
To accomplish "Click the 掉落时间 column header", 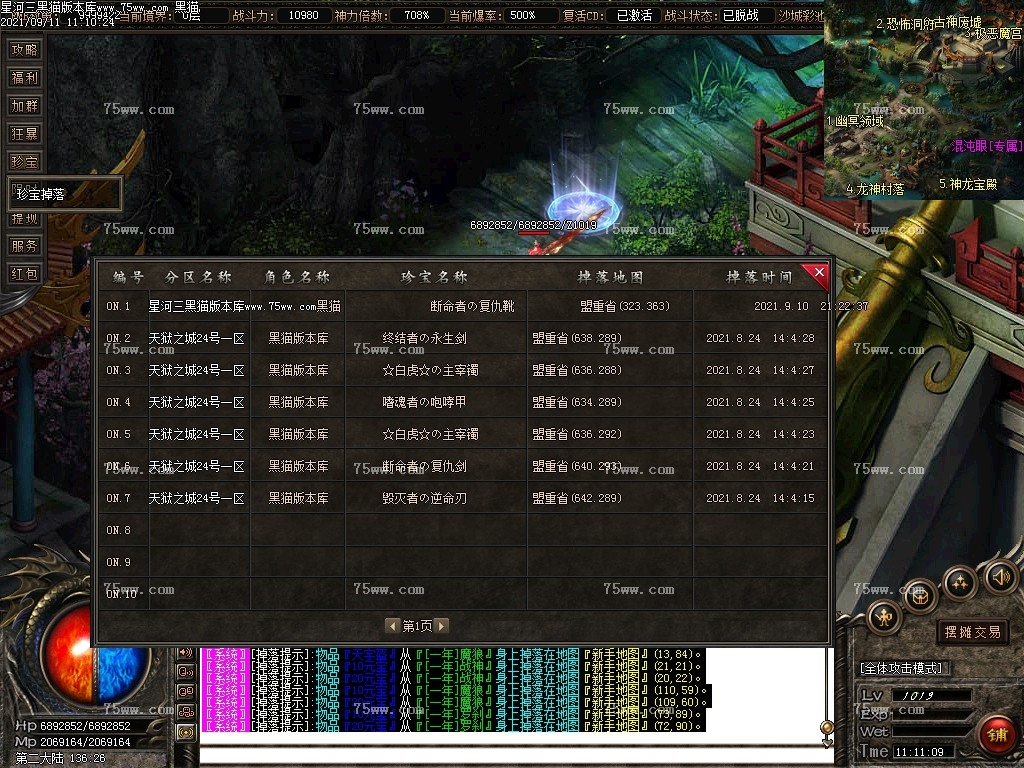I will pyautogui.click(x=760, y=277).
